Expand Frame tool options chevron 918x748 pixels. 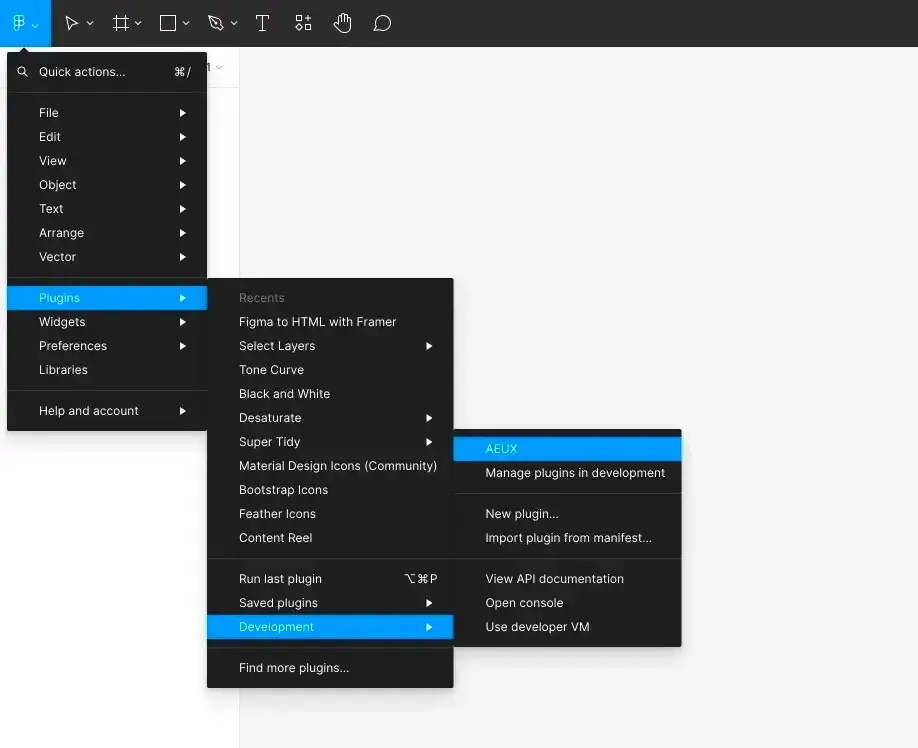pos(138,23)
